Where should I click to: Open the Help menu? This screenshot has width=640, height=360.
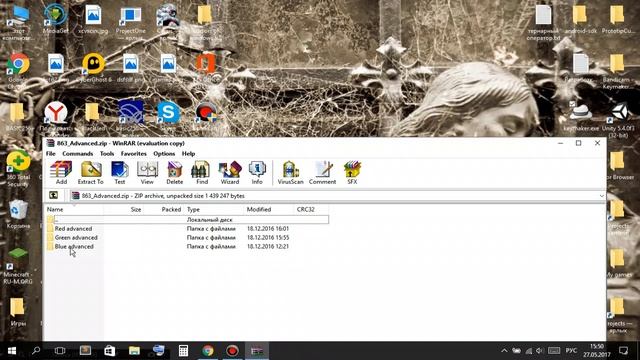(x=188, y=153)
